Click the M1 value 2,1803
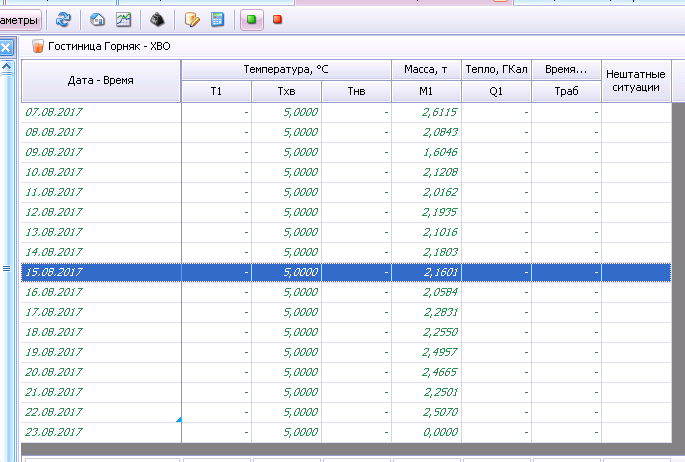685x462 pixels. click(x=440, y=253)
